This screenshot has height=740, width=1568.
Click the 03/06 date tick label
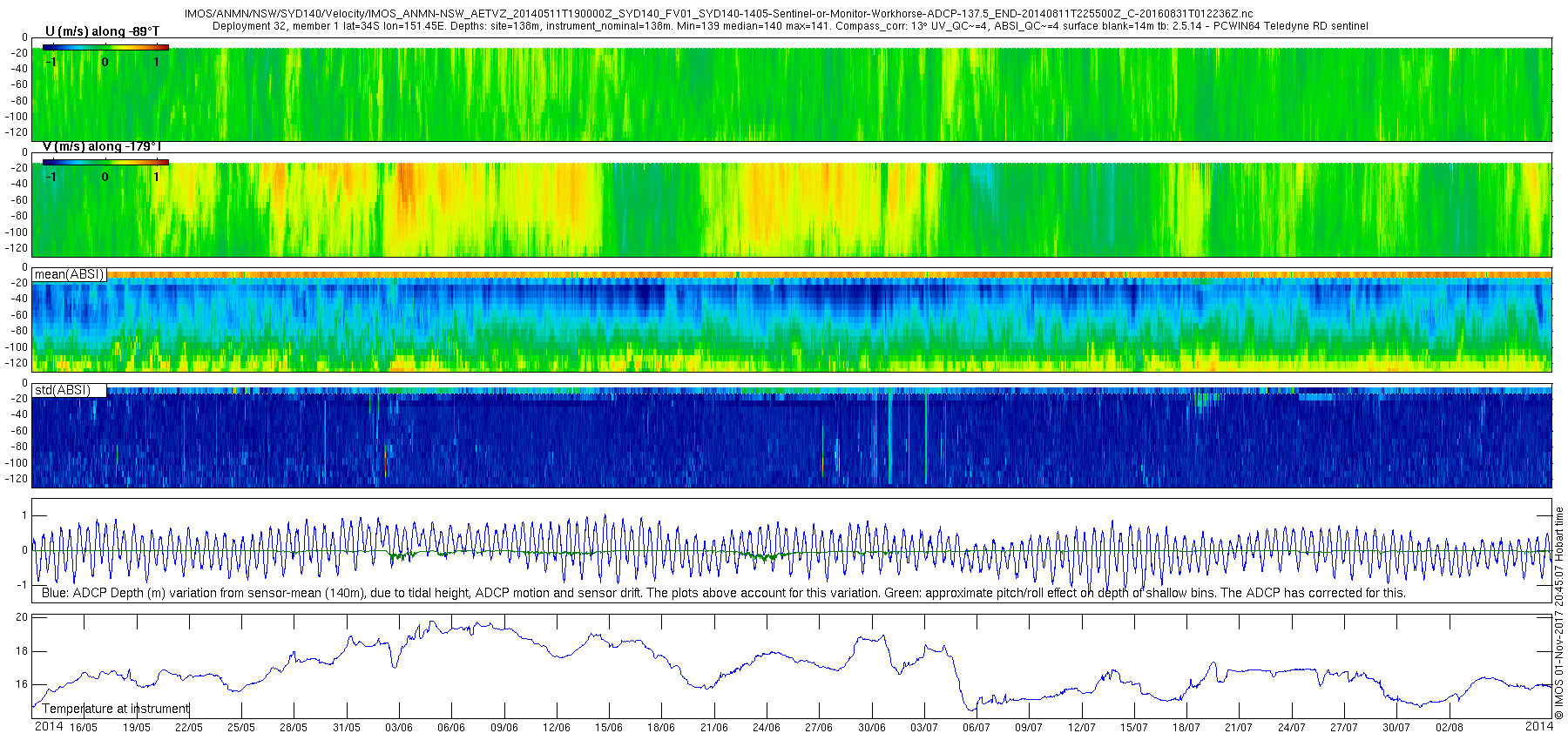pos(399,728)
